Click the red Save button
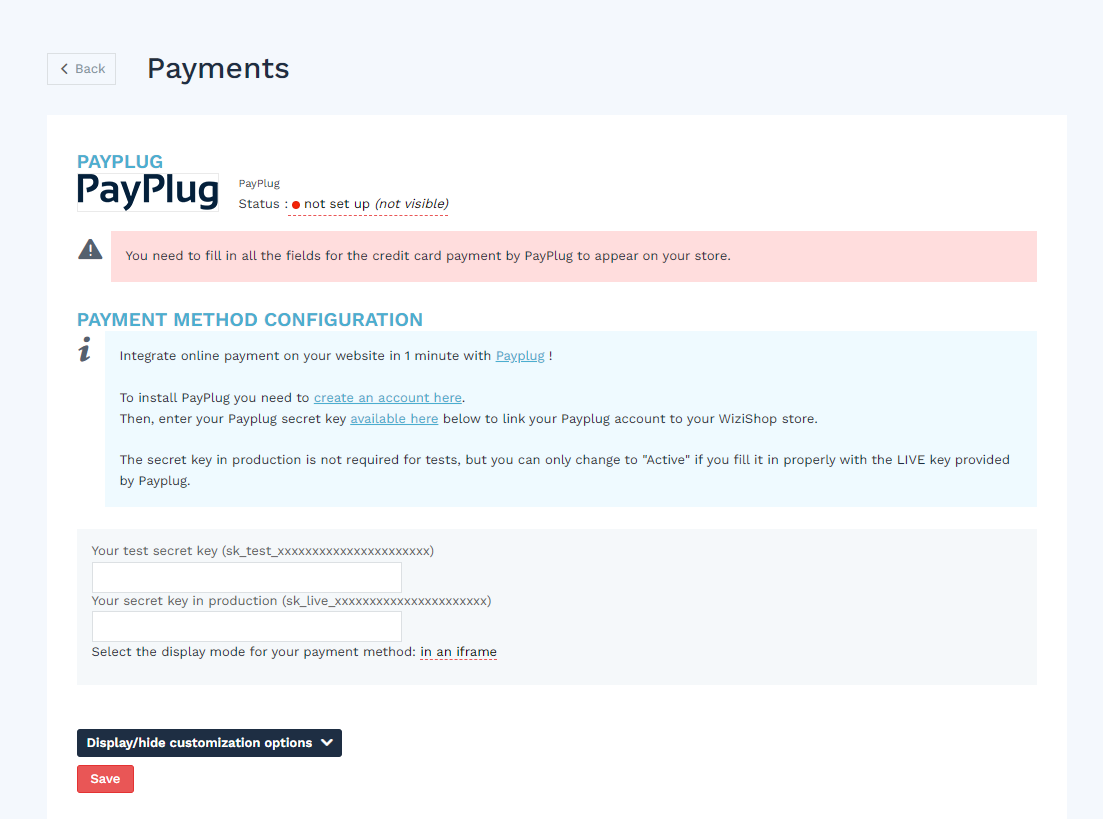This screenshot has width=1103, height=819. 106,779
